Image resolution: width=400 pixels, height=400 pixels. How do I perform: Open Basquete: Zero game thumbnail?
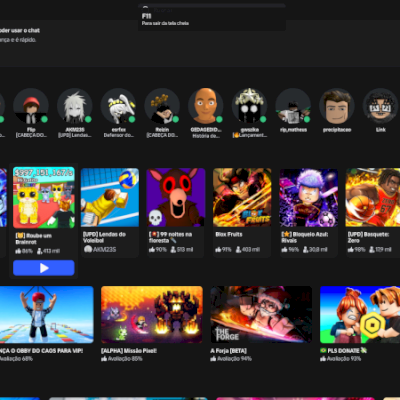pos(373,198)
